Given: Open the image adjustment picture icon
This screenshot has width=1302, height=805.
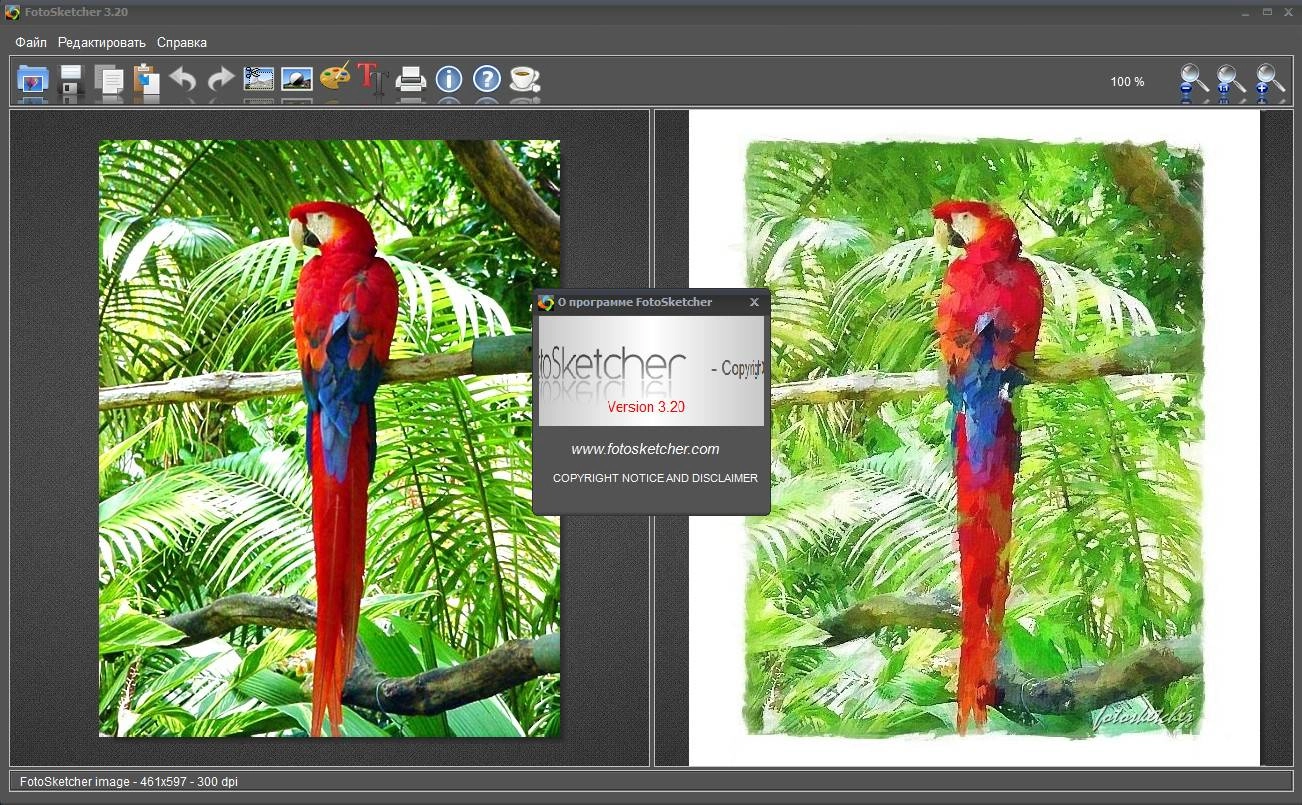Looking at the screenshot, I should 297,79.
